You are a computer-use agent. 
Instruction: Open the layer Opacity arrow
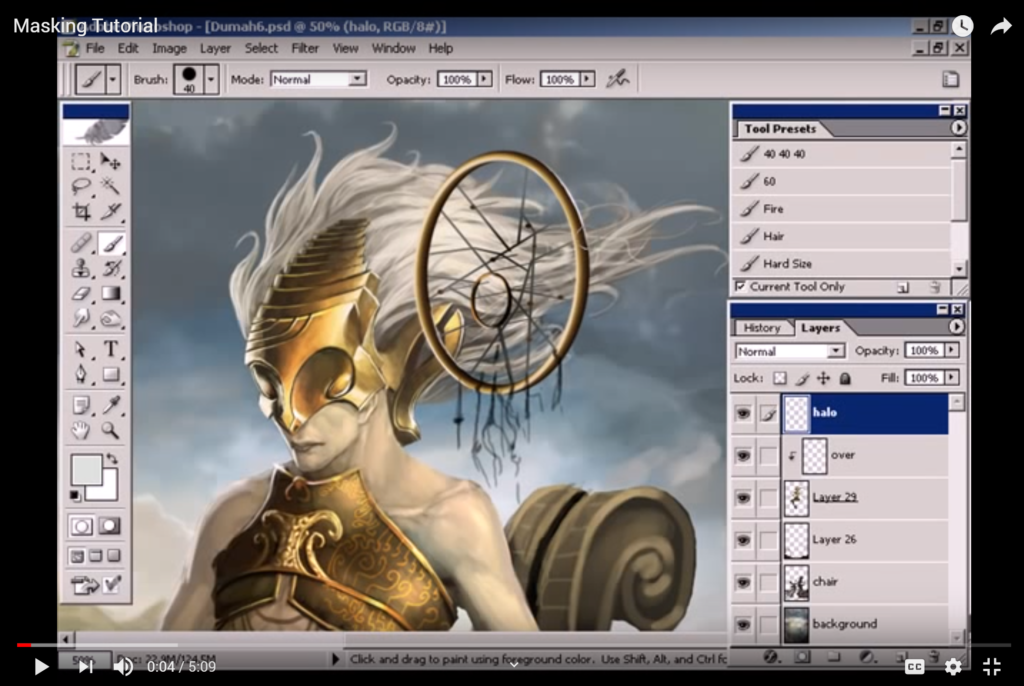tap(952, 351)
